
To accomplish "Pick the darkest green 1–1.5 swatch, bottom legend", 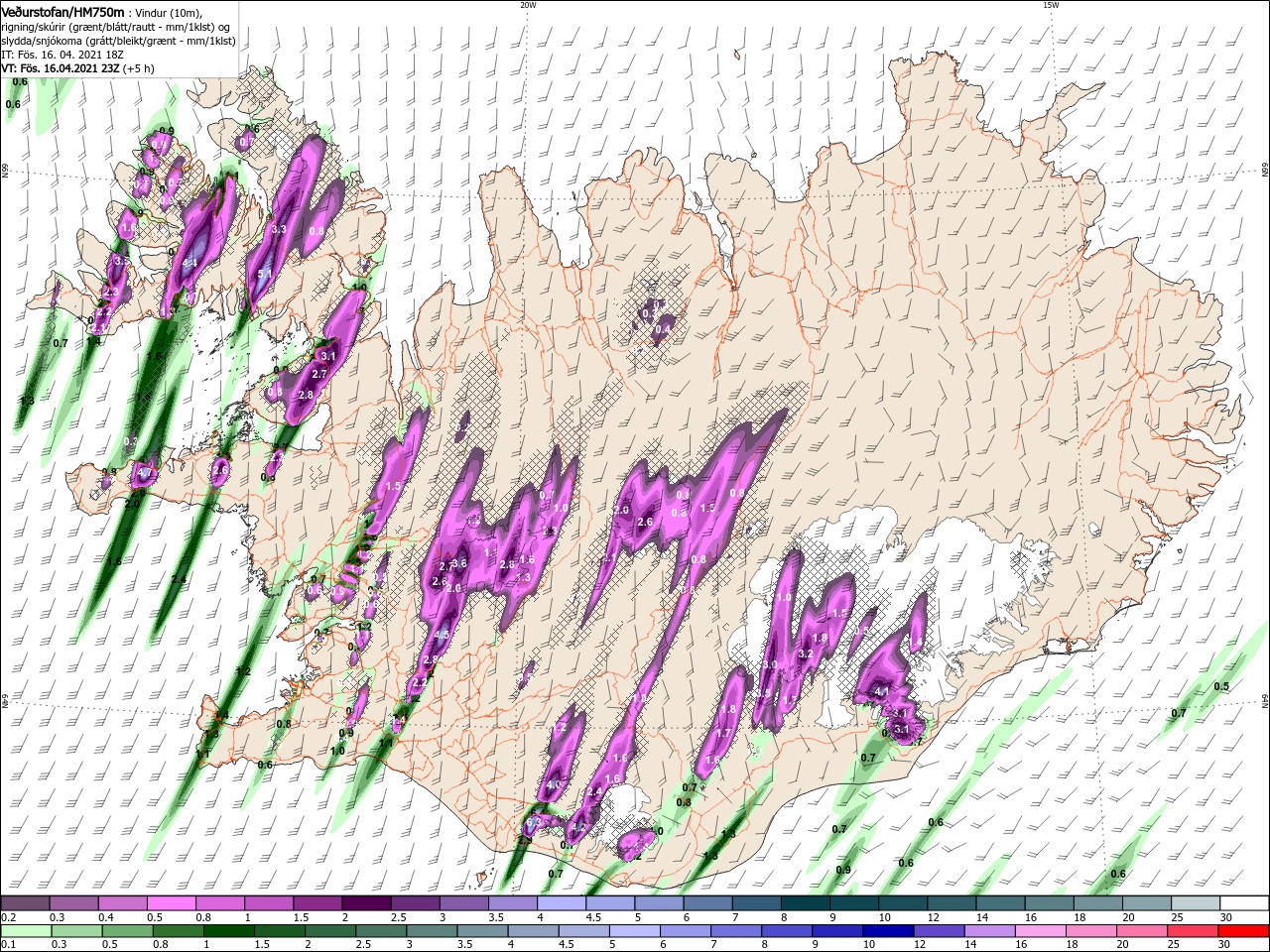I will tap(229, 931).
